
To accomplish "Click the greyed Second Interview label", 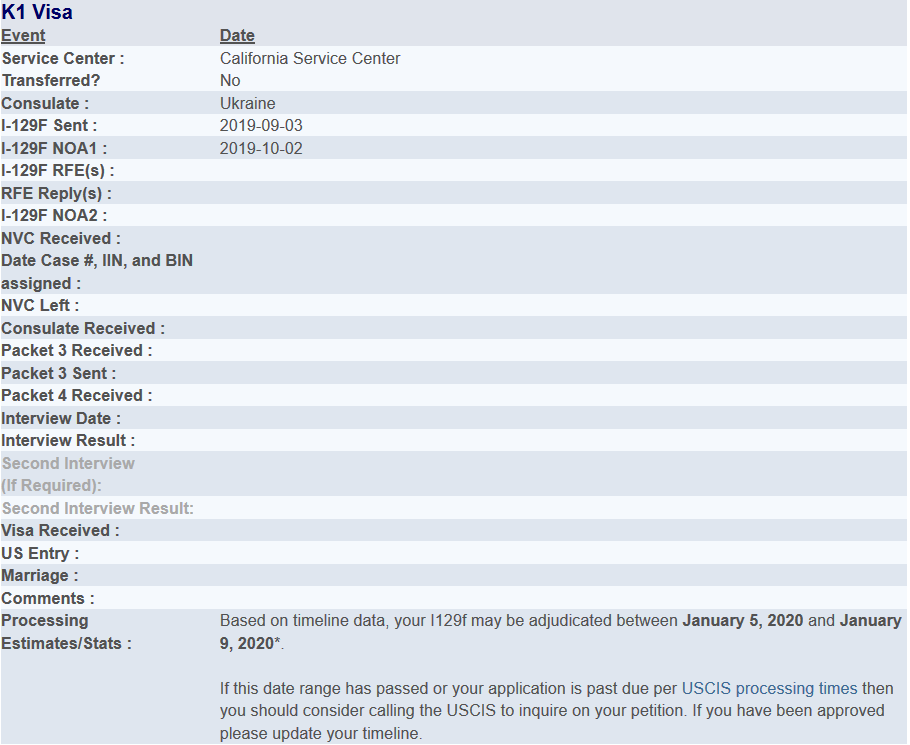I will pos(68,474).
